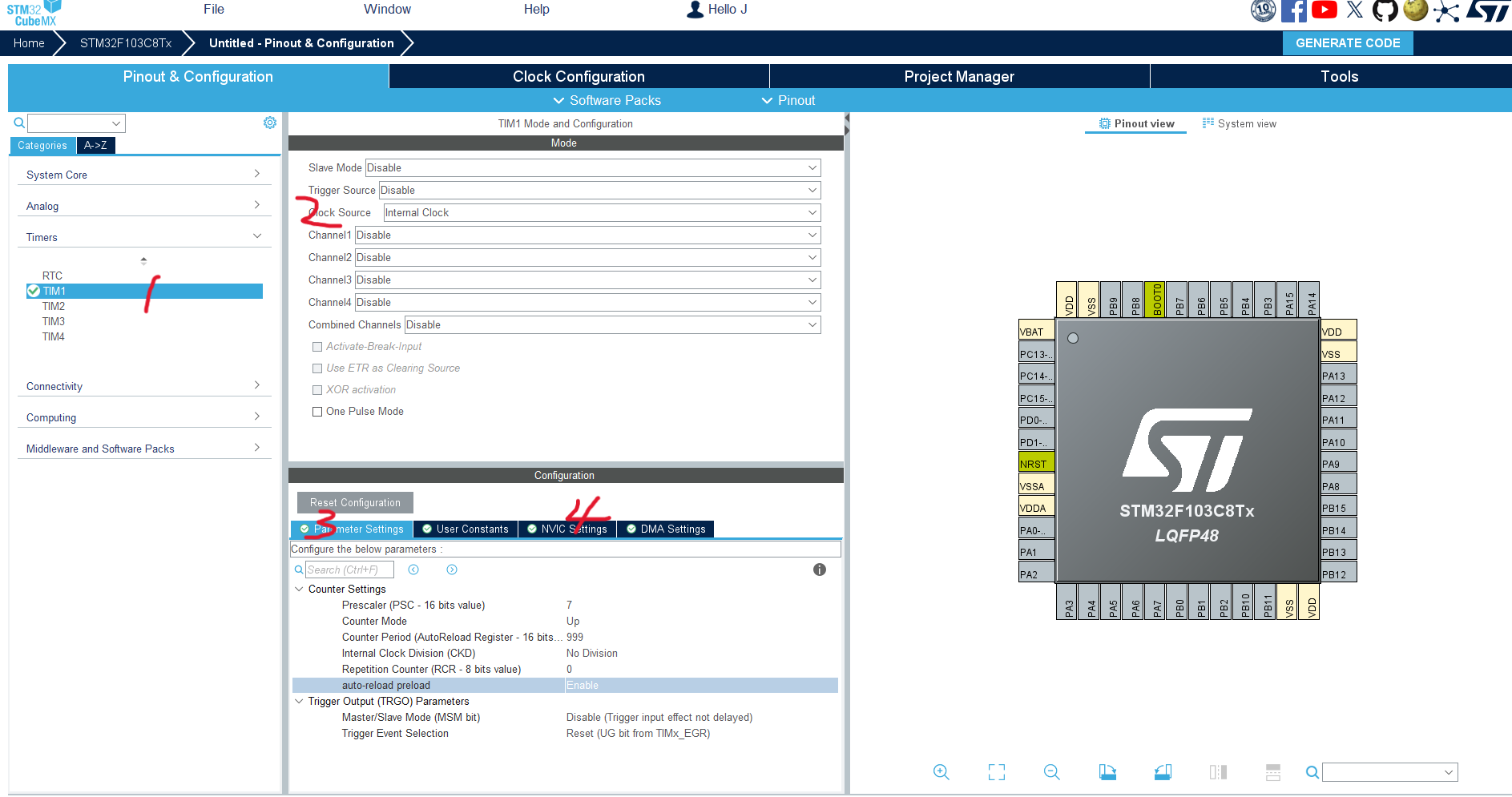Show the parameter information icon

click(820, 570)
